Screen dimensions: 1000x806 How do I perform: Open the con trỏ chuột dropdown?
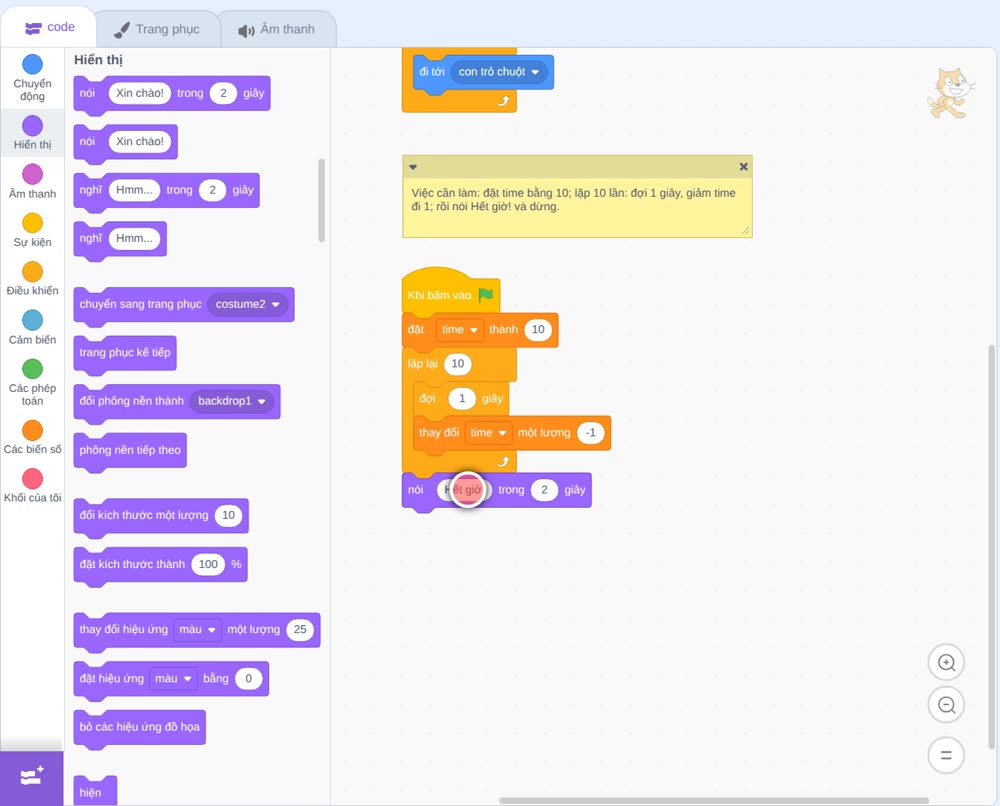click(499, 72)
